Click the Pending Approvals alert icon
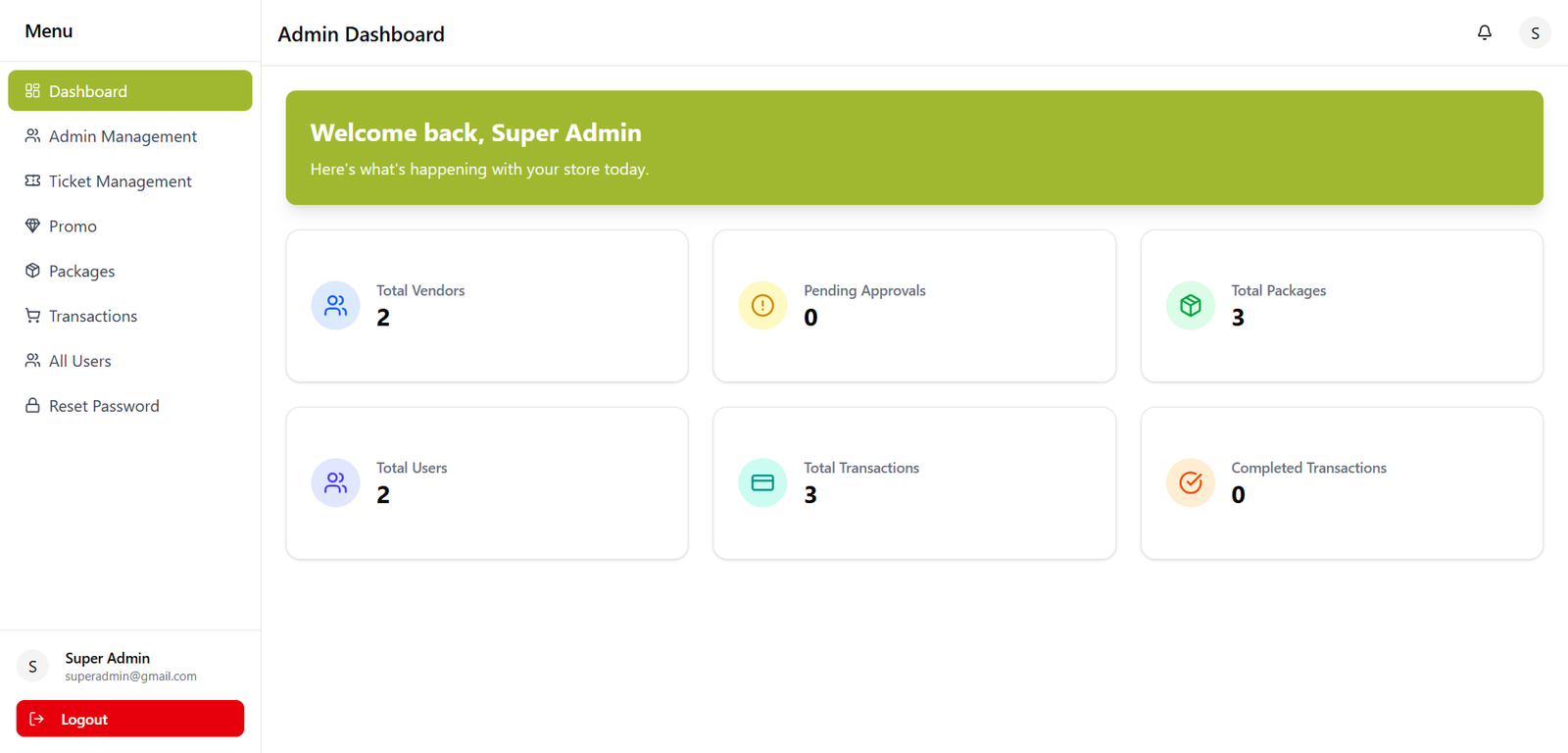Screen dimensions: 1568x753 point(762,306)
